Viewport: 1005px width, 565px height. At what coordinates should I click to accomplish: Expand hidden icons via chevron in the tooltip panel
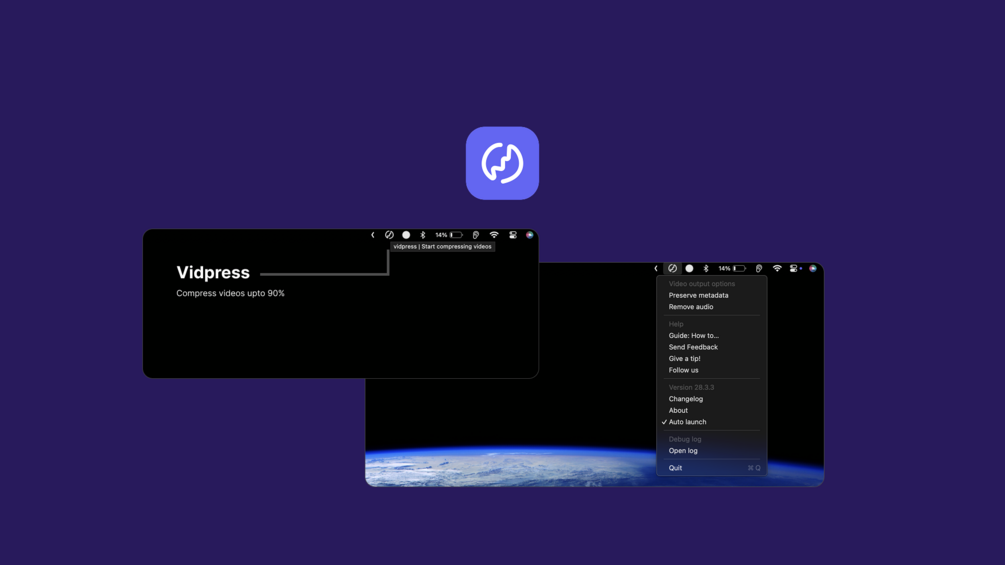372,235
